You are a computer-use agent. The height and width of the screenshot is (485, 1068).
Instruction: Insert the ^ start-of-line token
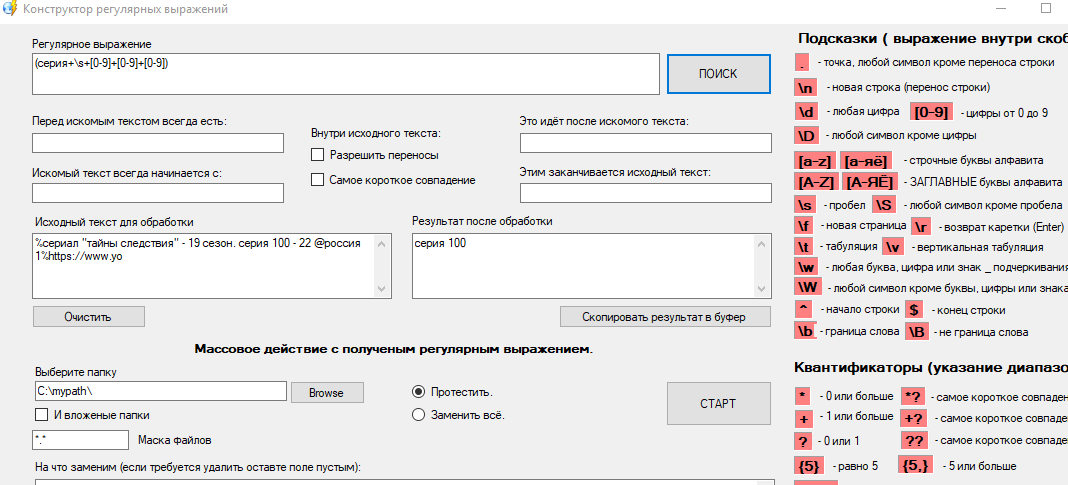click(804, 310)
